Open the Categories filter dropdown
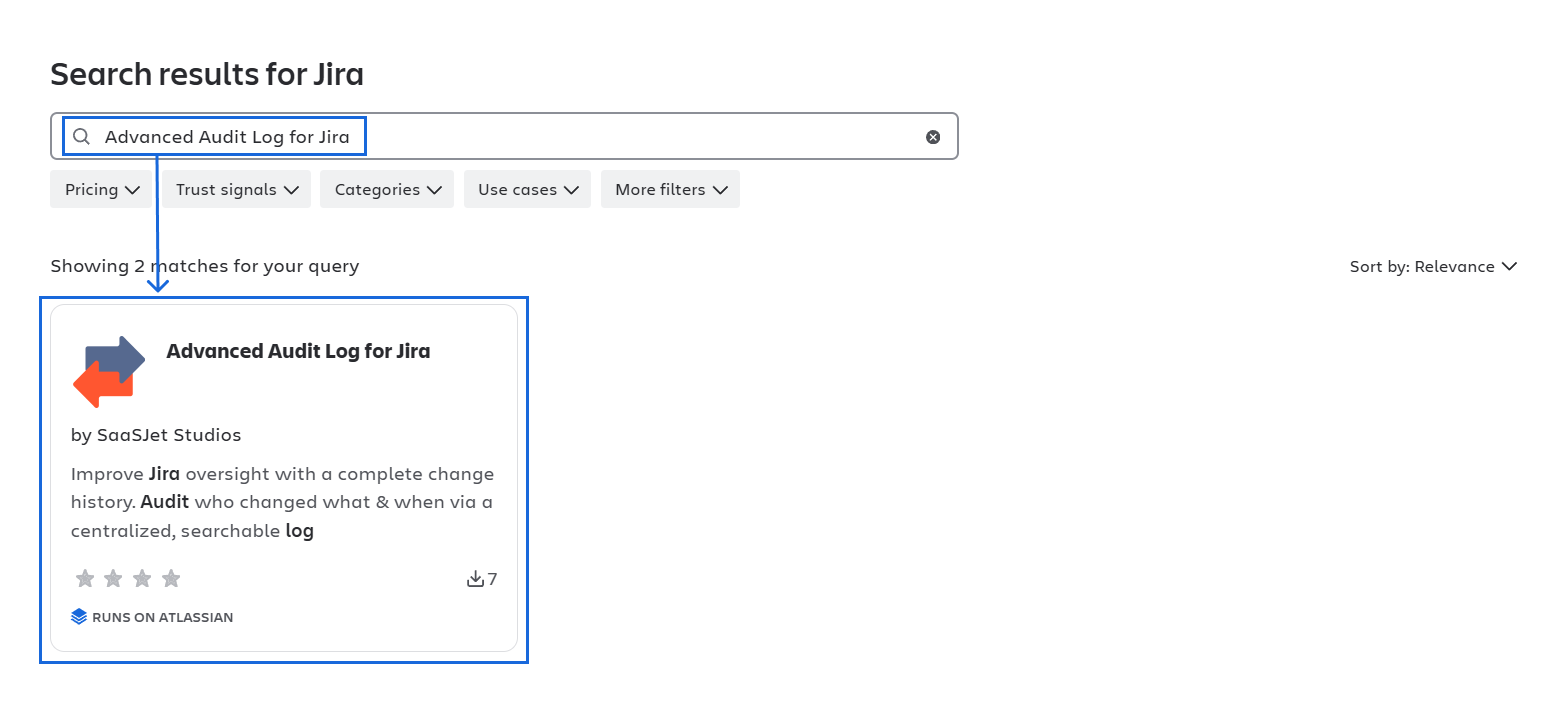This screenshot has width=1545, height=706. point(387,189)
